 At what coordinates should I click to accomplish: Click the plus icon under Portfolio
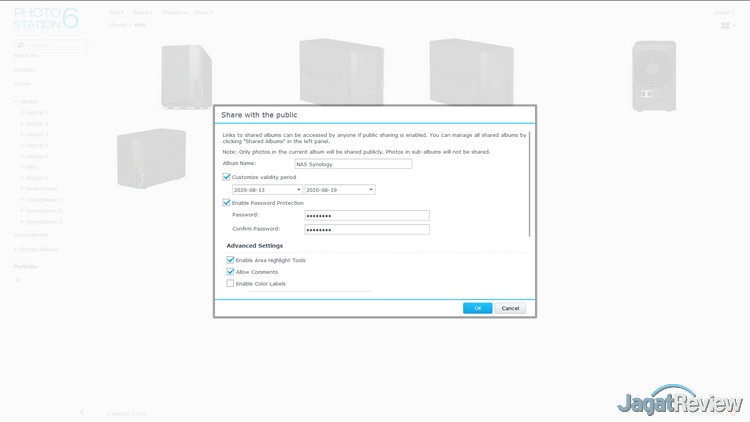tap(18, 280)
